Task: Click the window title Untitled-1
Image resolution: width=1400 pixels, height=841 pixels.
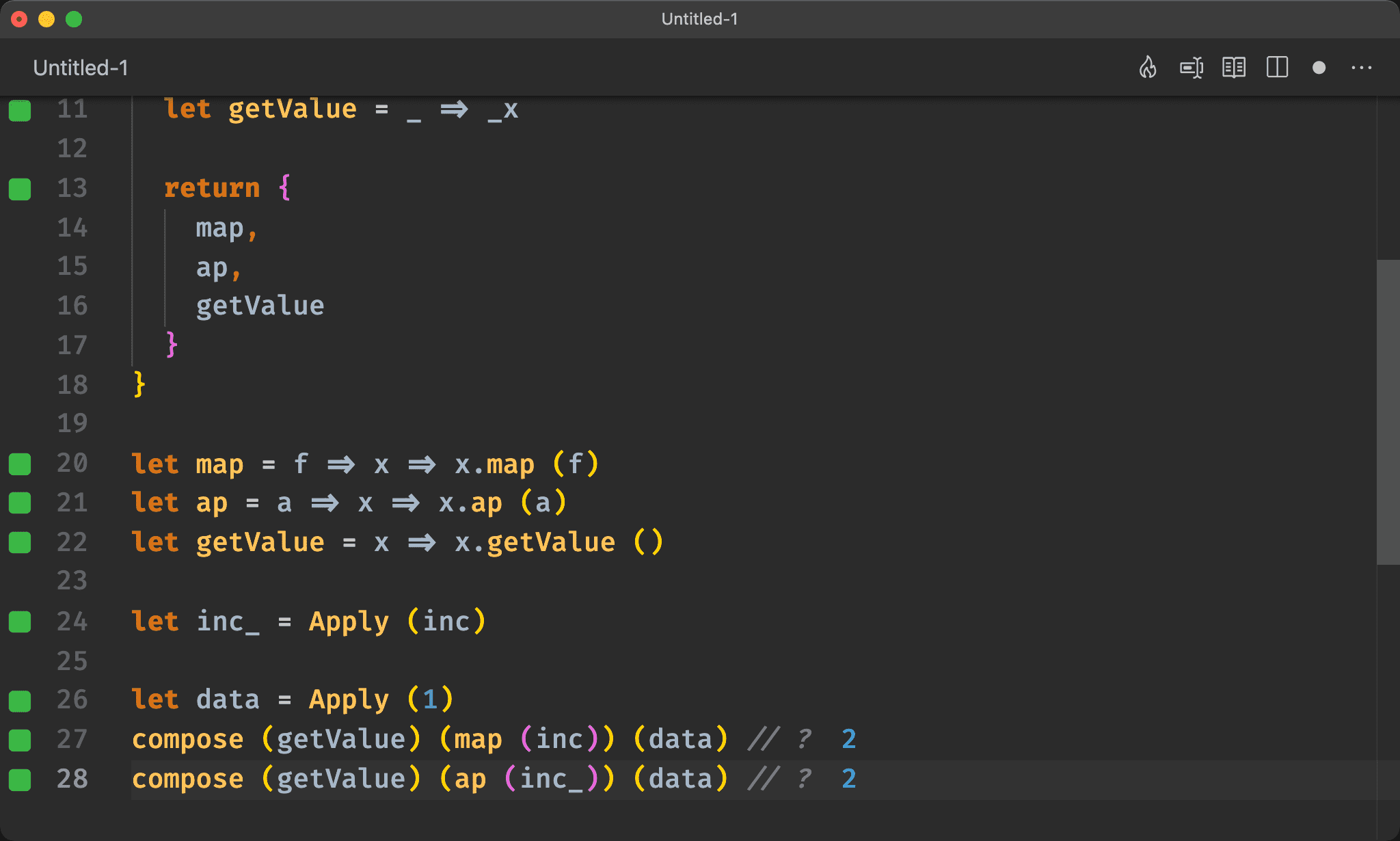Action: coord(699,18)
